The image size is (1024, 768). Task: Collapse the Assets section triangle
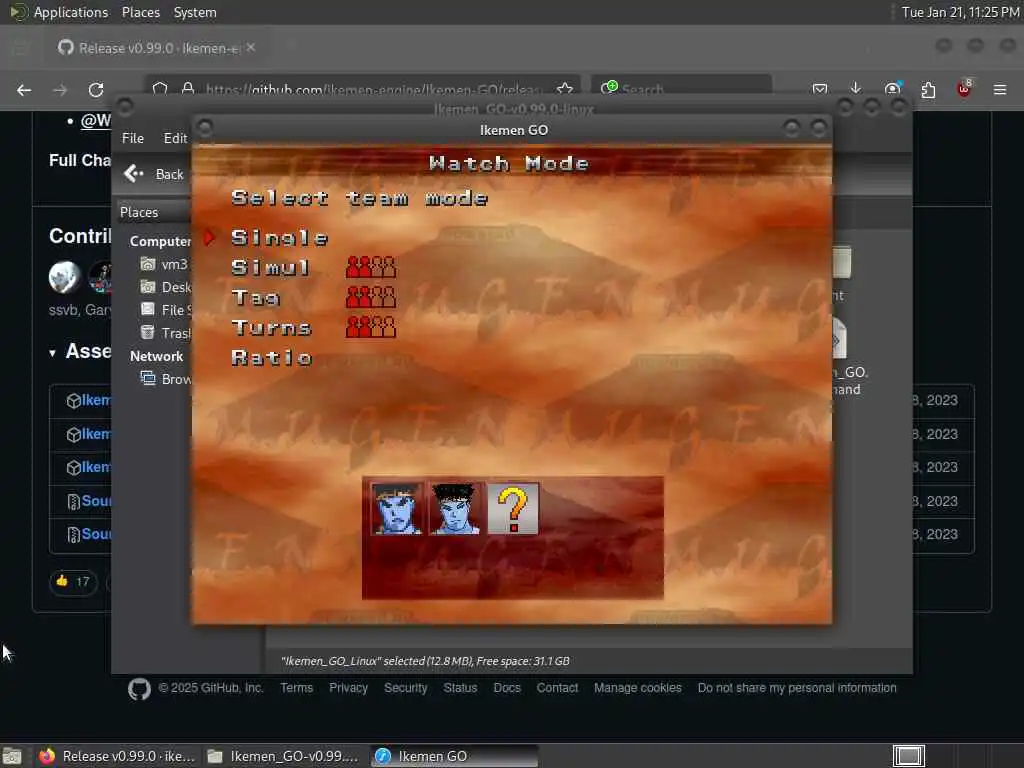(x=52, y=353)
